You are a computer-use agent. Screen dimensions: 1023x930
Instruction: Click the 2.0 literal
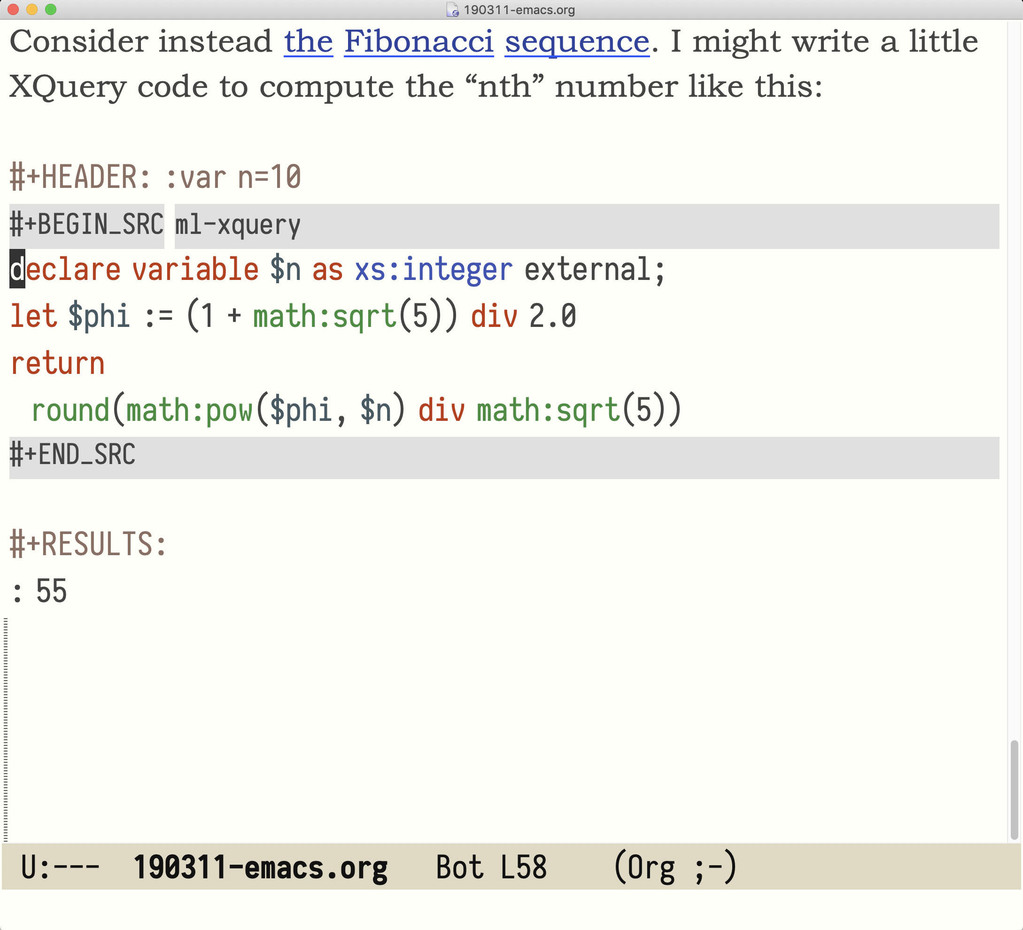[x=553, y=316]
